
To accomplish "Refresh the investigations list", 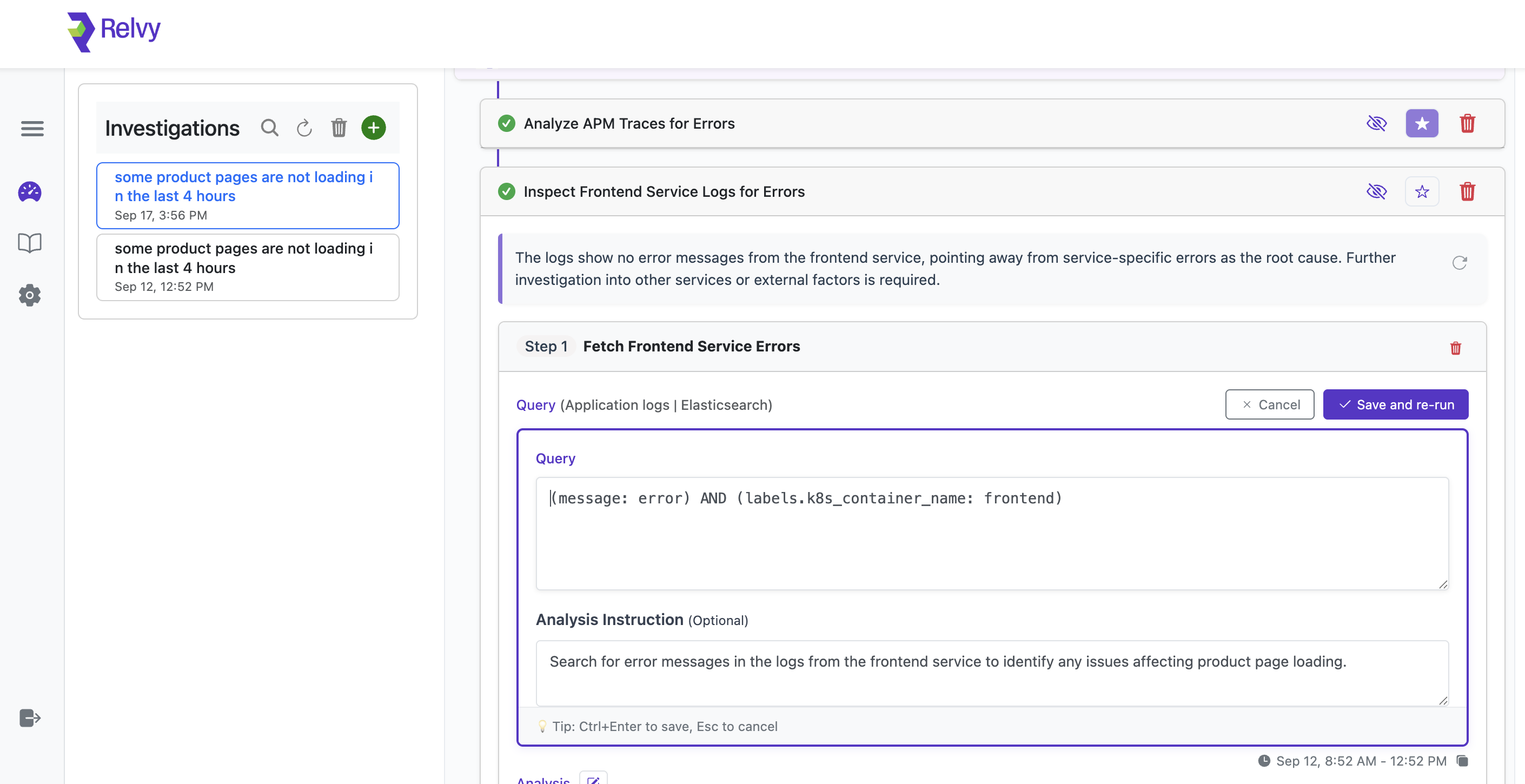I will click(x=304, y=128).
